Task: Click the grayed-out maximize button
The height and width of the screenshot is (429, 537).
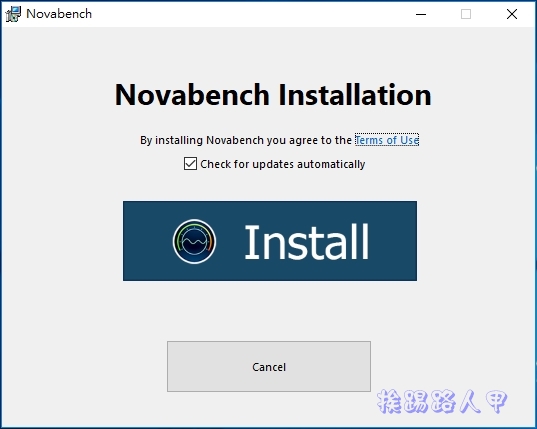Action: [466, 14]
